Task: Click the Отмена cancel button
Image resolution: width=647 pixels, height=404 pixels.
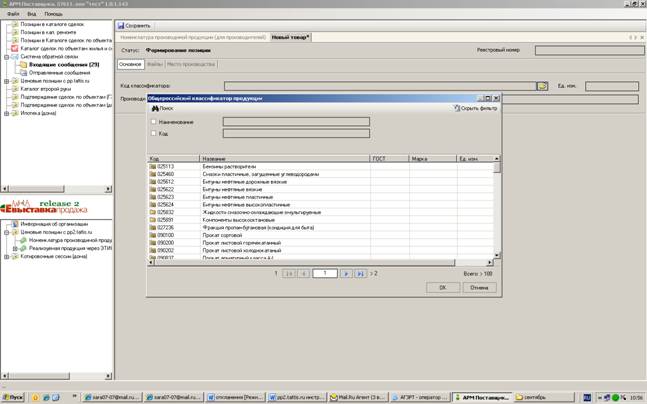Action: [x=479, y=287]
